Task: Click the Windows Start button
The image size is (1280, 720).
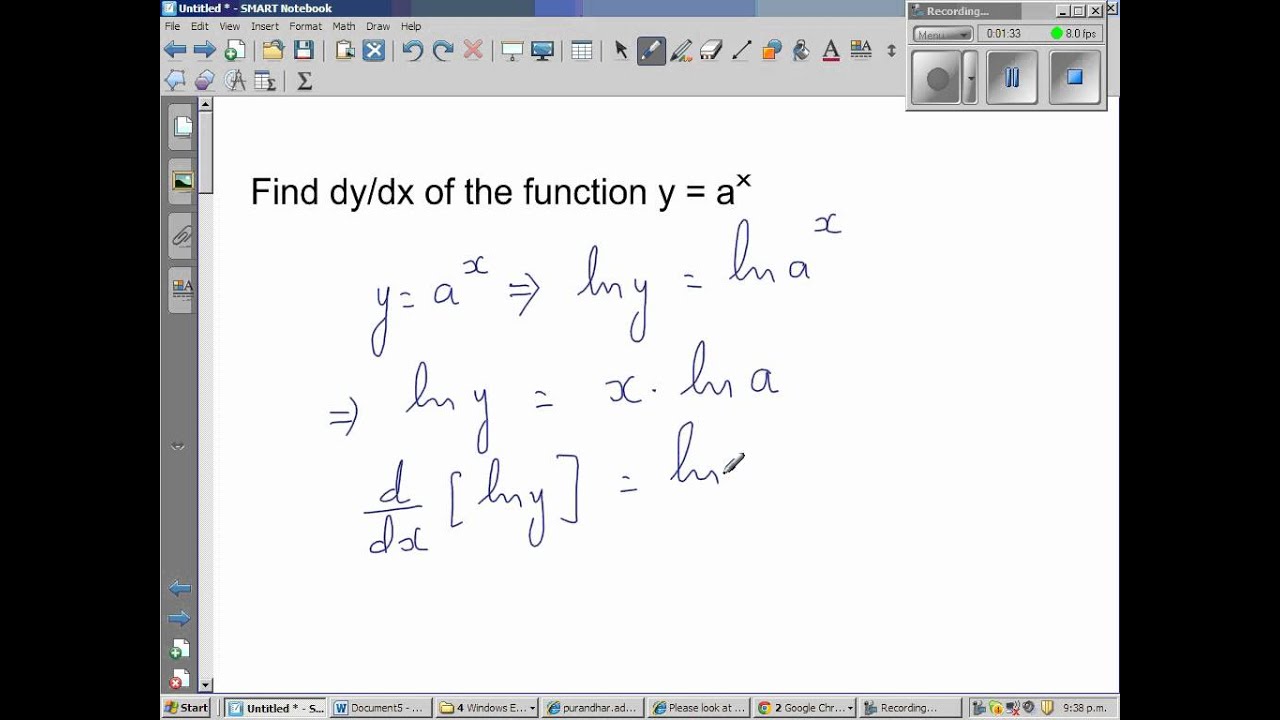Action: tap(187, 708)
